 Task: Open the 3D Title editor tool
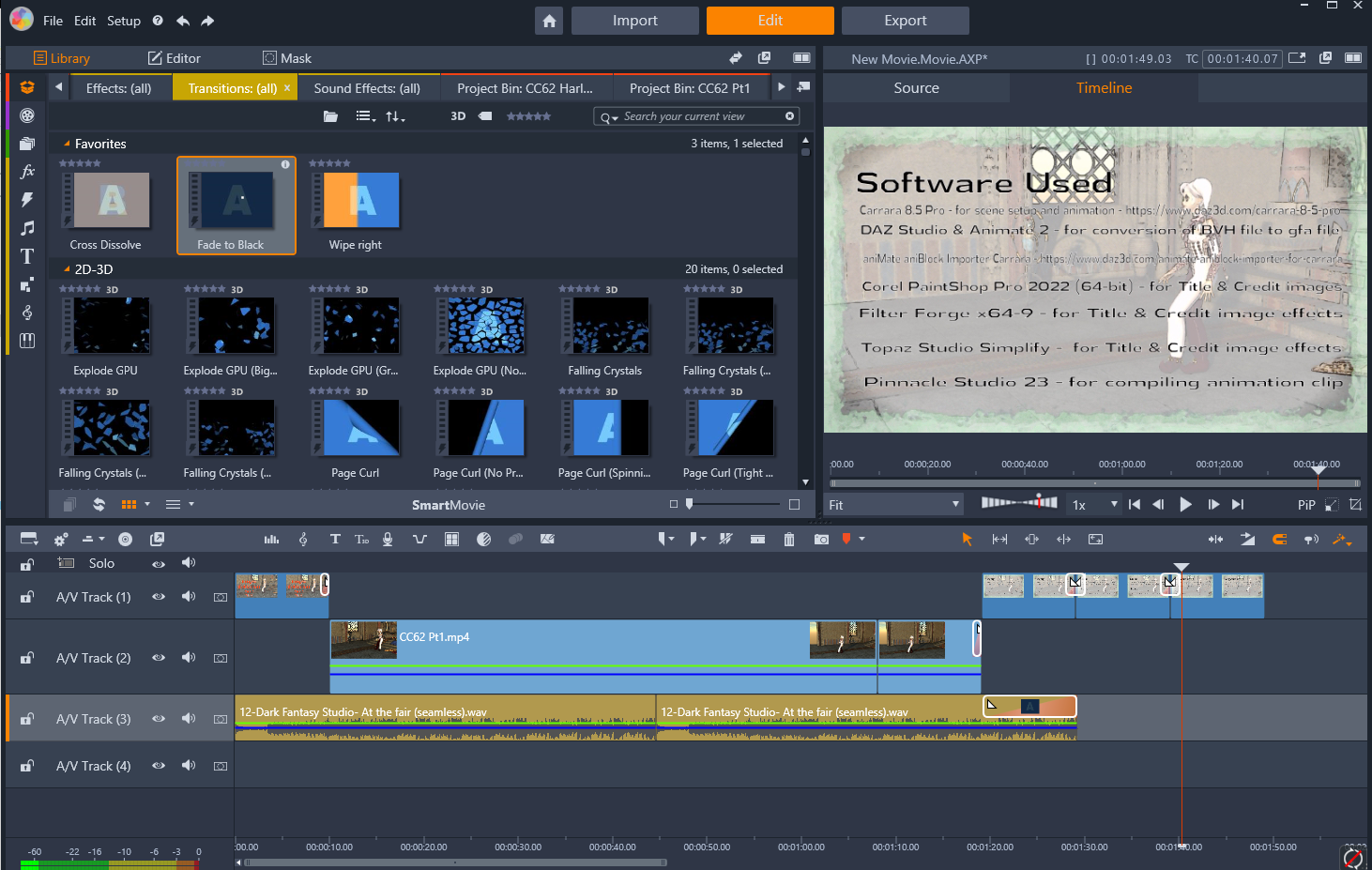pyautogui.click(x=362, y=539)
